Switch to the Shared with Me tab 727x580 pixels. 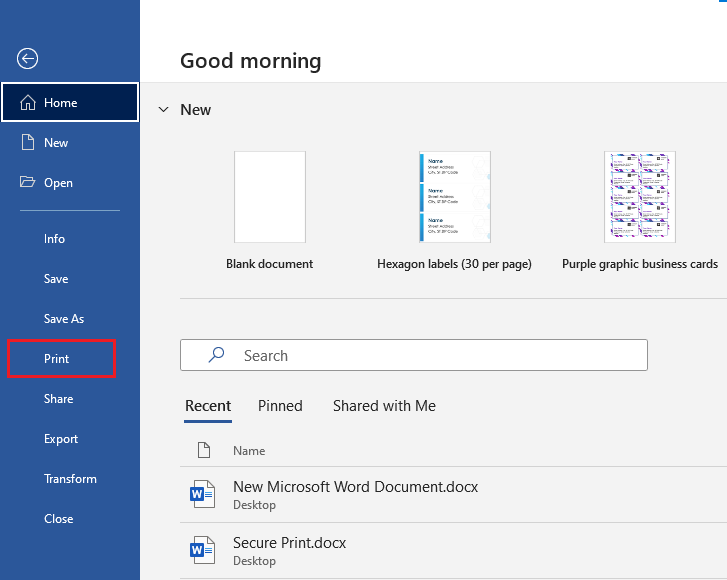(x=384, y=406)
